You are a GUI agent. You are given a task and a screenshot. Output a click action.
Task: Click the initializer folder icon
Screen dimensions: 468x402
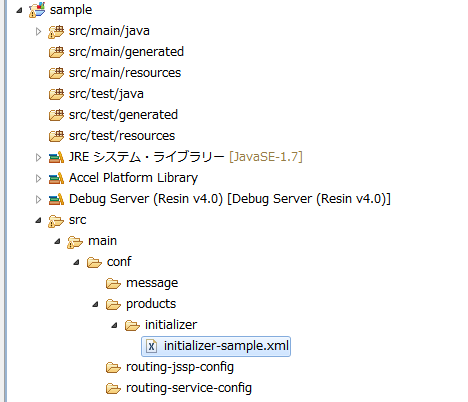(x=132, y=326)
